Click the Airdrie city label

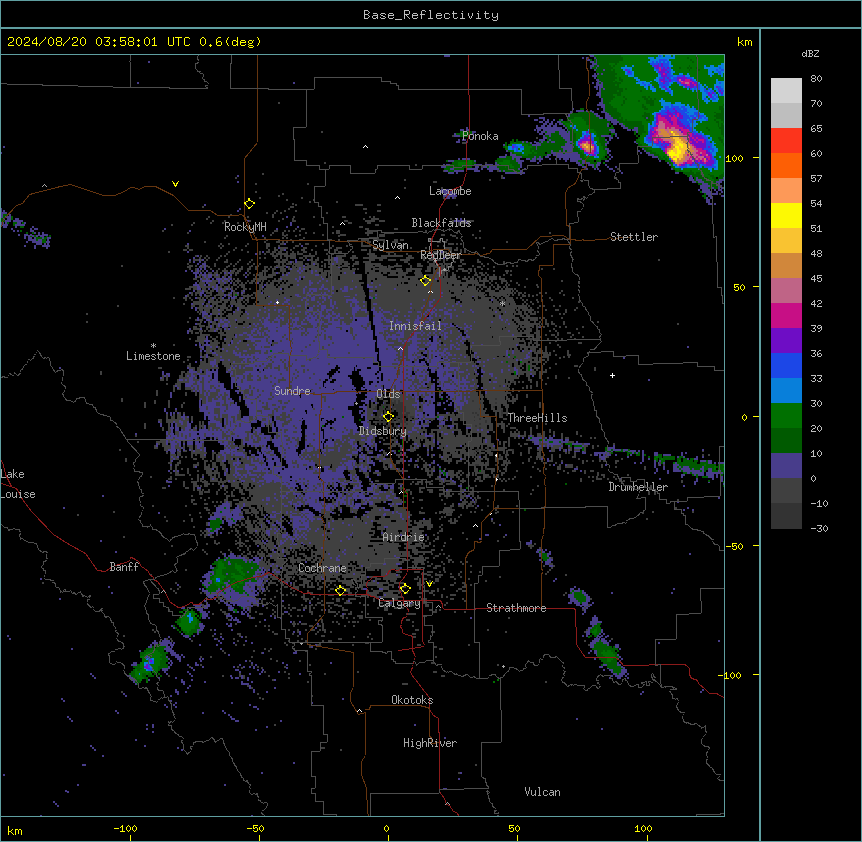[404, 537]
